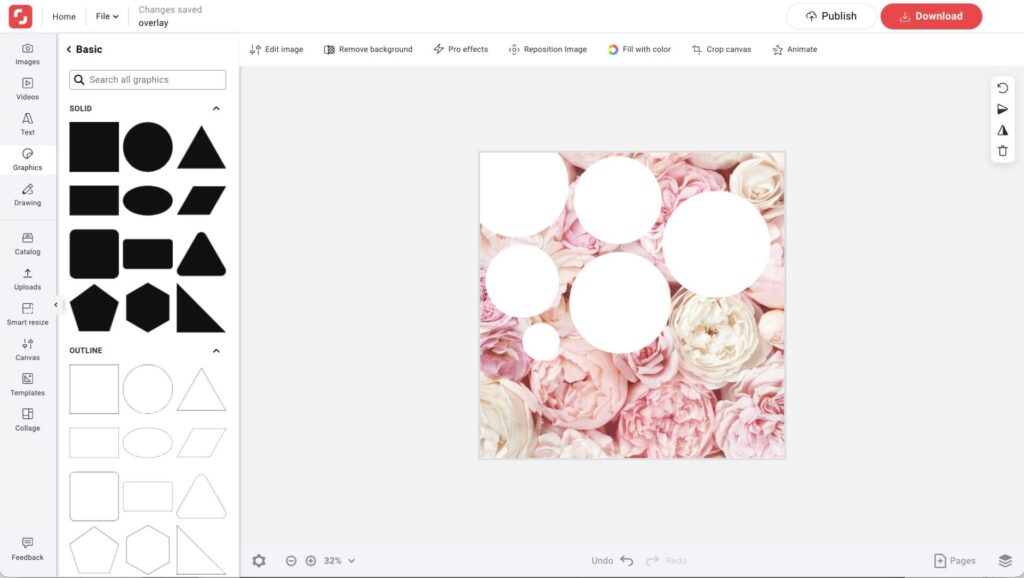
Task: Click Remove background in the toolbar
Action: click(x=367, y=48)
